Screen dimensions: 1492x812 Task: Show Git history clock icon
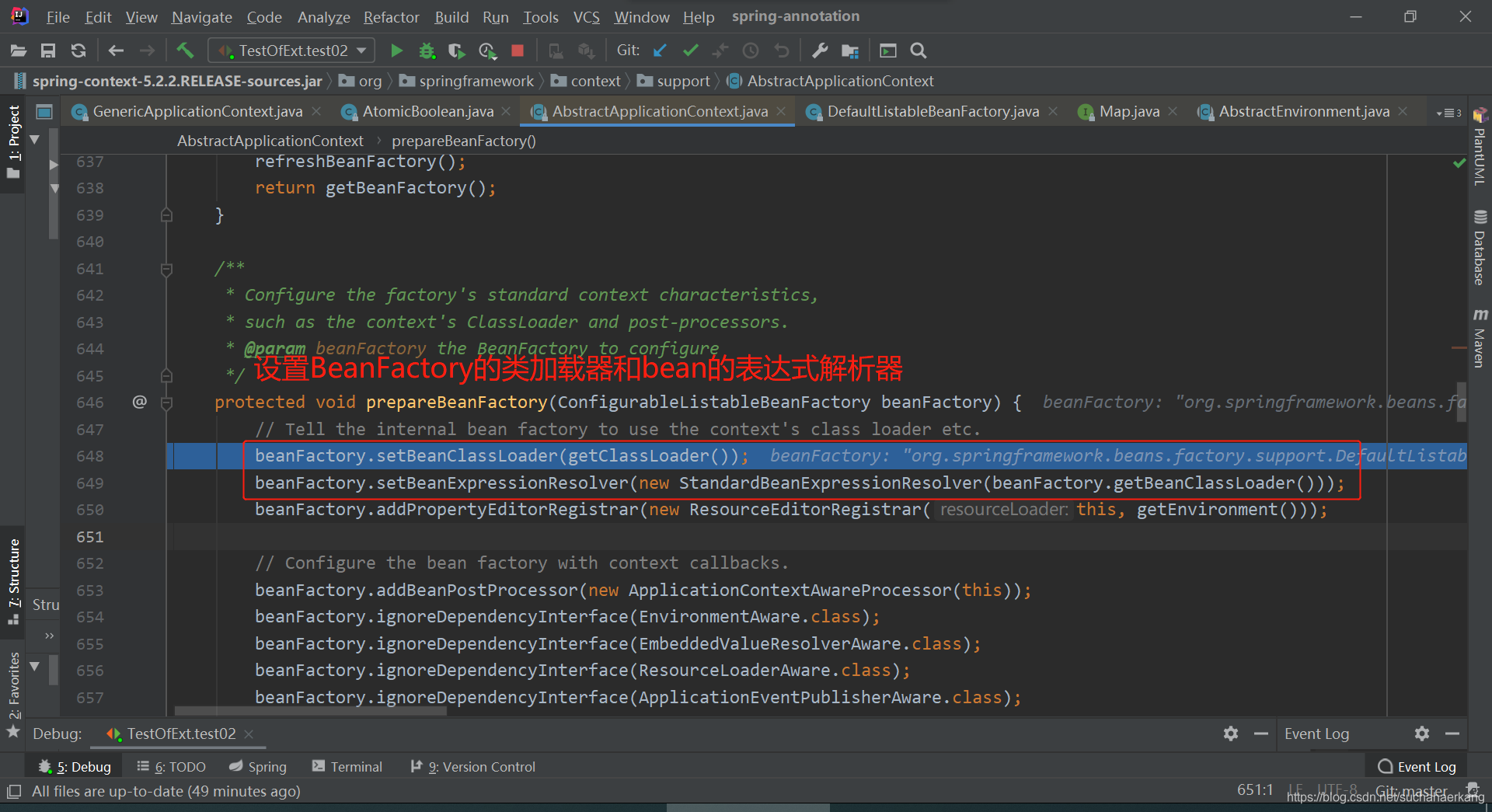[751, 51]
